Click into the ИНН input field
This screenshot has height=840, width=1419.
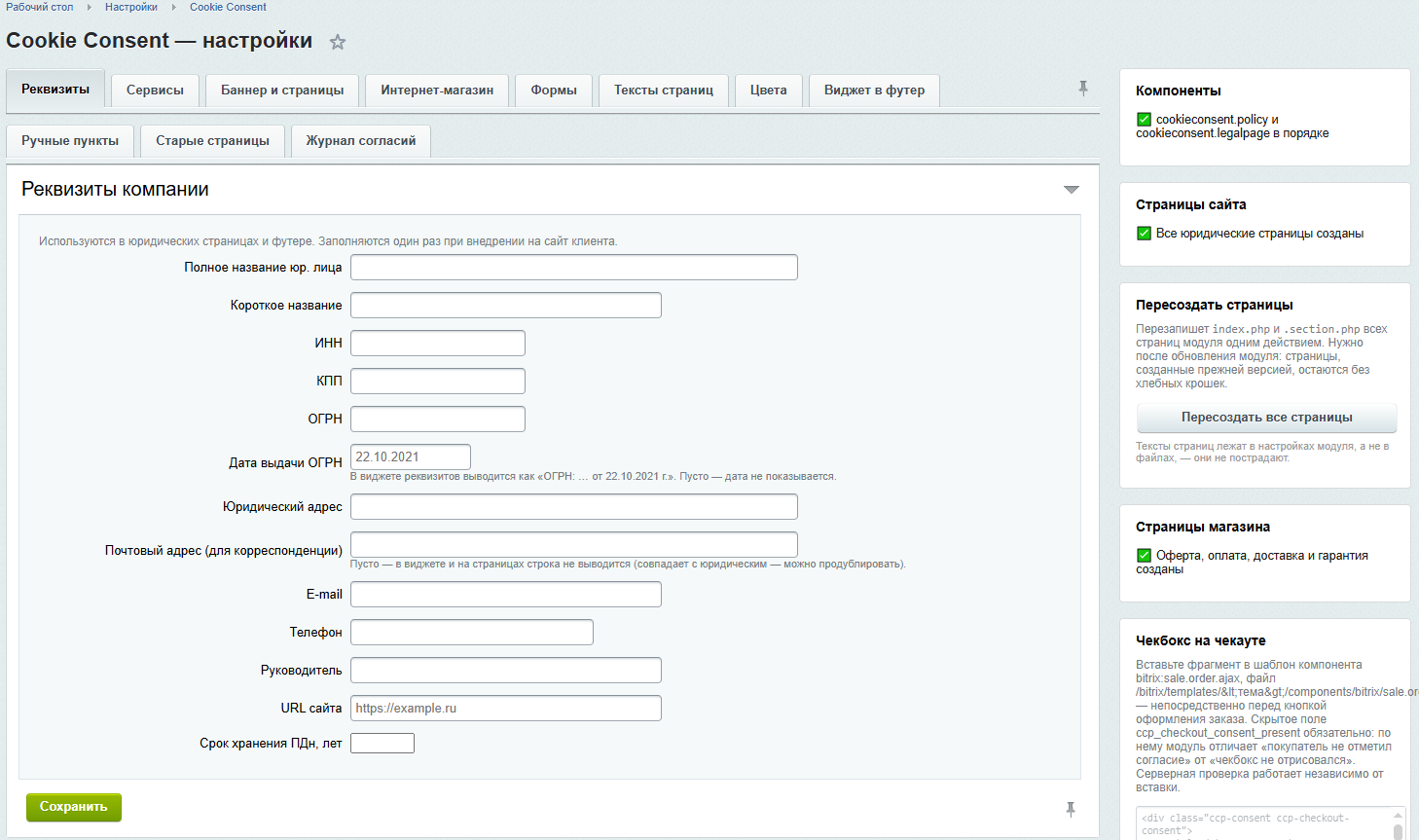click(x=438, y=344)
